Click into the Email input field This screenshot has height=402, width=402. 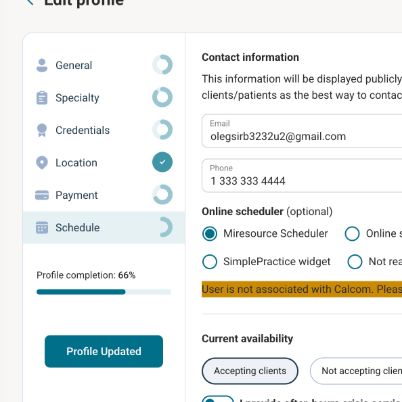coord(302,131)
